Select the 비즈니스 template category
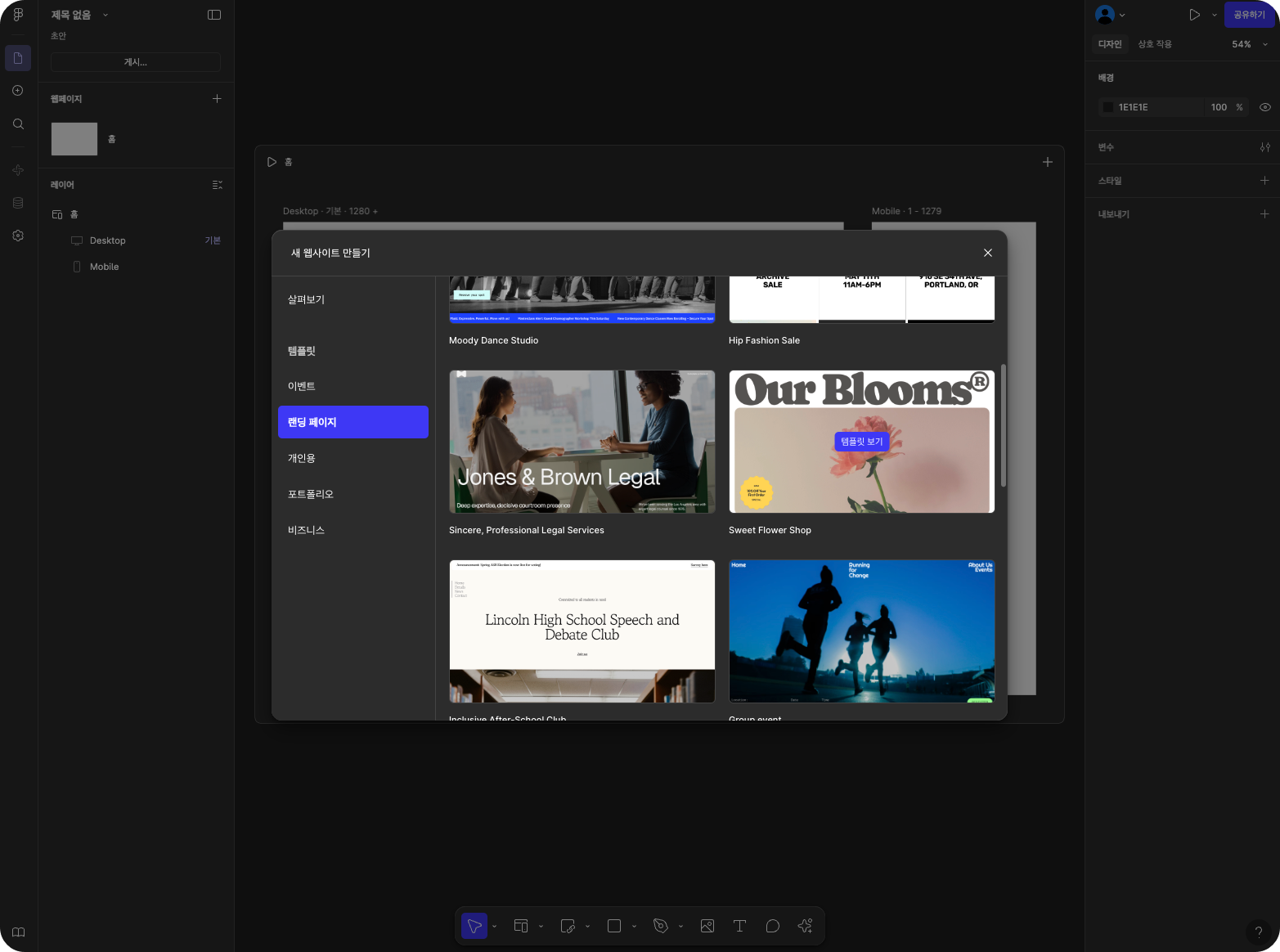 [x=353, y=530]
